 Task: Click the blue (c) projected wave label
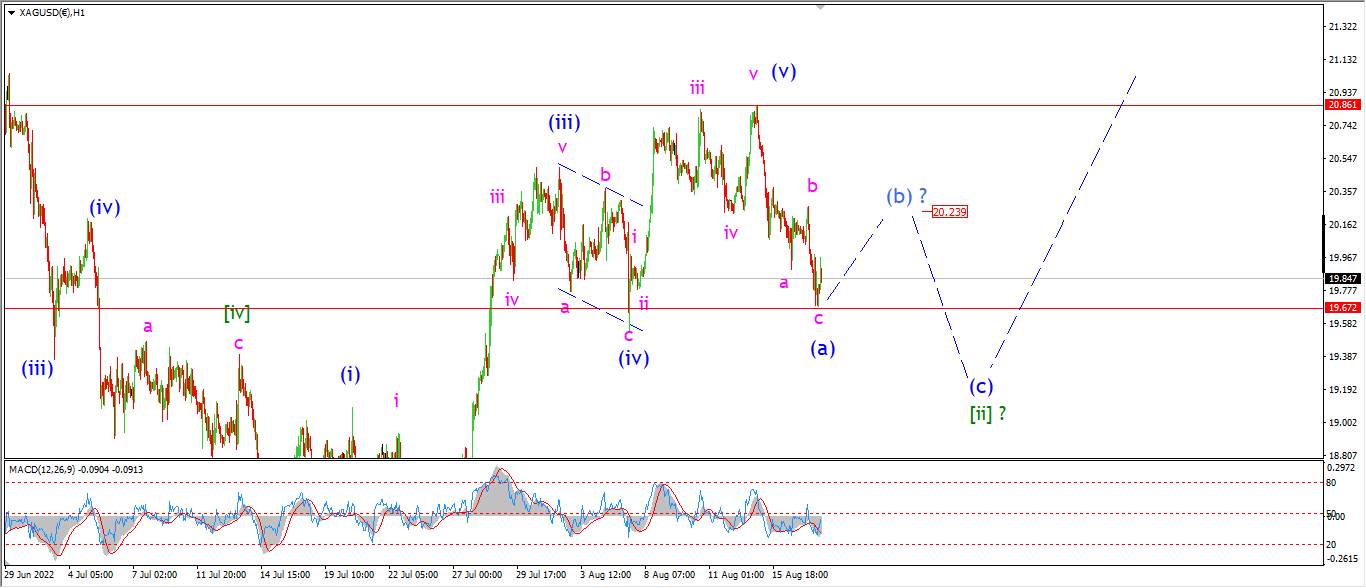click(981, 386)
